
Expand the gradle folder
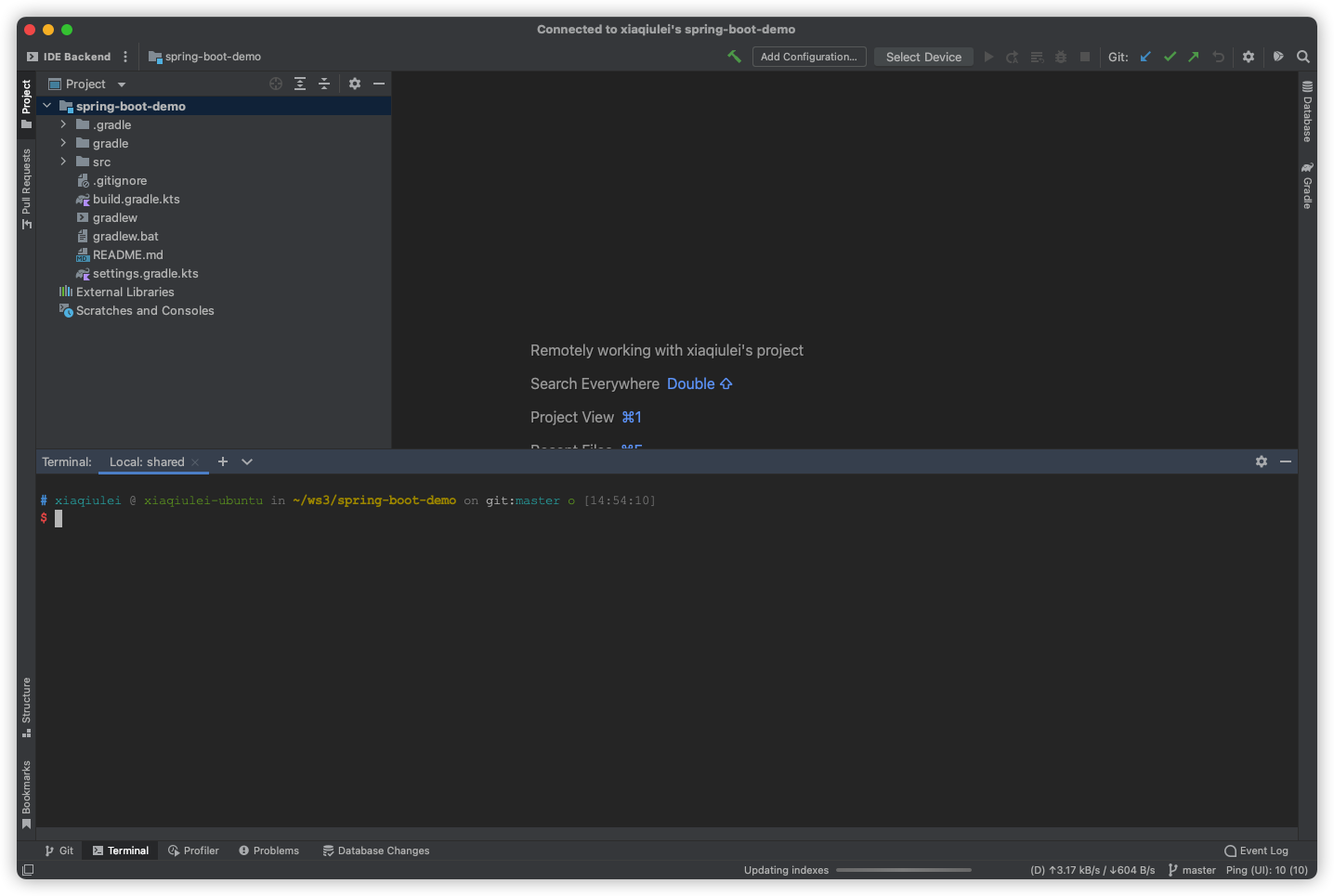(63, 143)
